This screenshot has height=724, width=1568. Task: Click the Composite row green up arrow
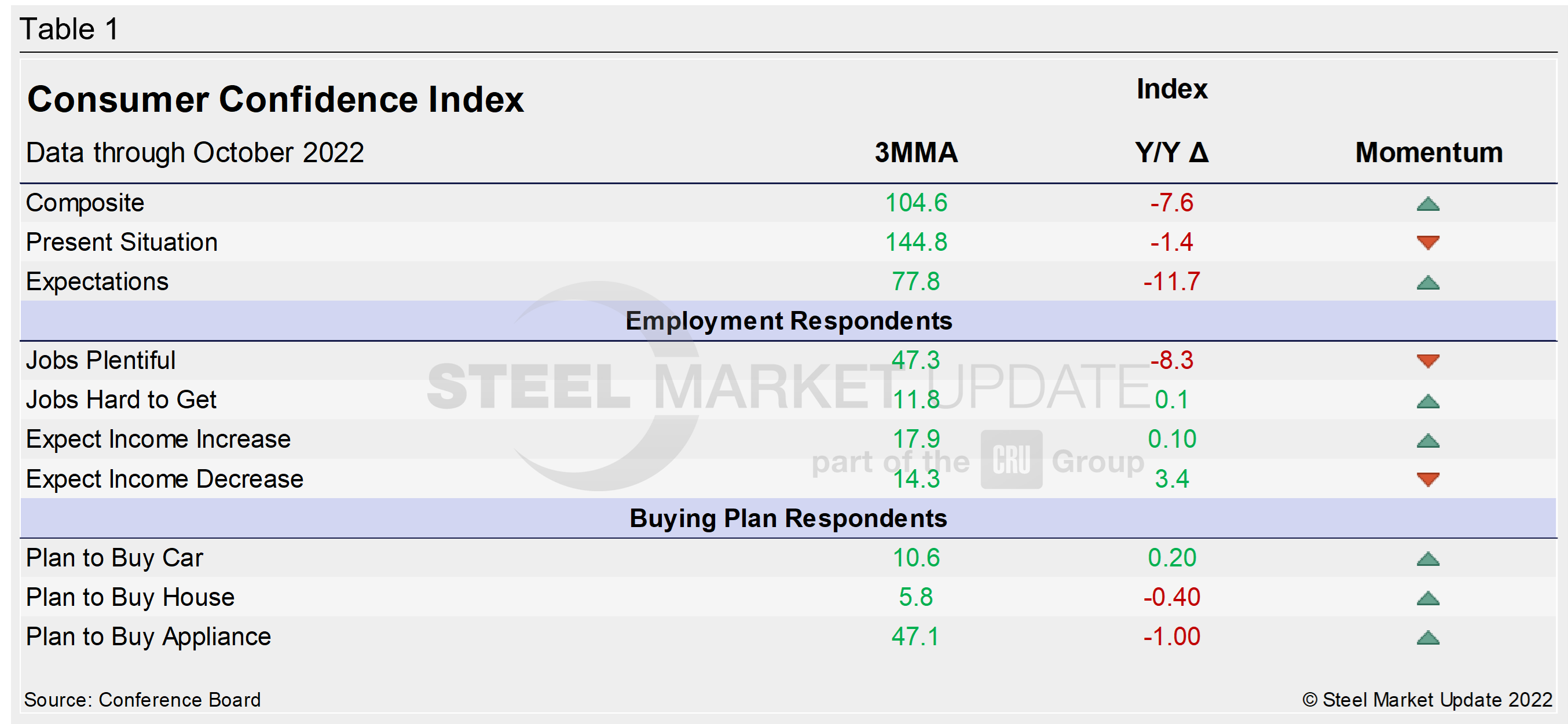click(1427, 204)
